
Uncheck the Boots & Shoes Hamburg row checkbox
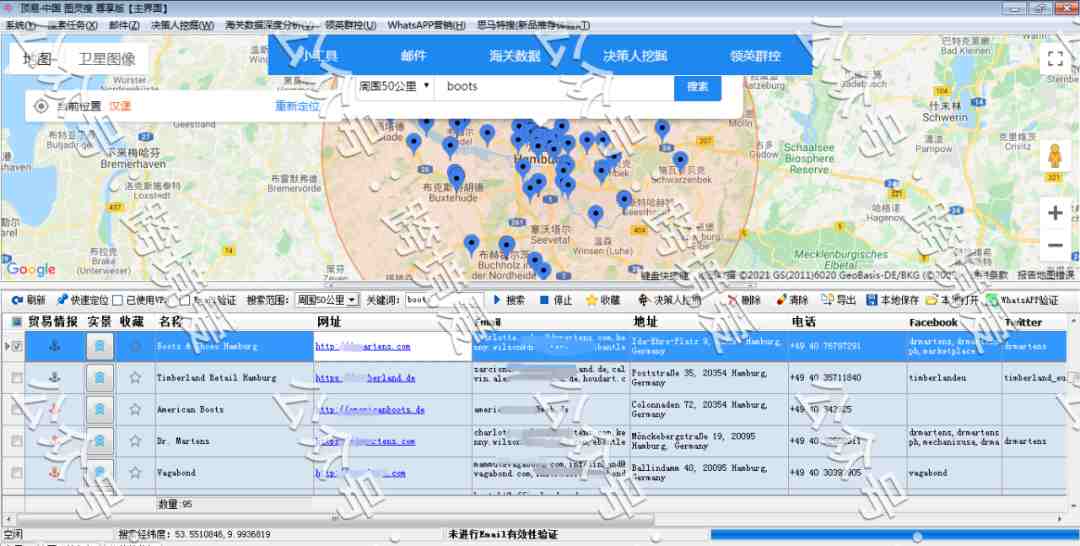tap(17, 346)
